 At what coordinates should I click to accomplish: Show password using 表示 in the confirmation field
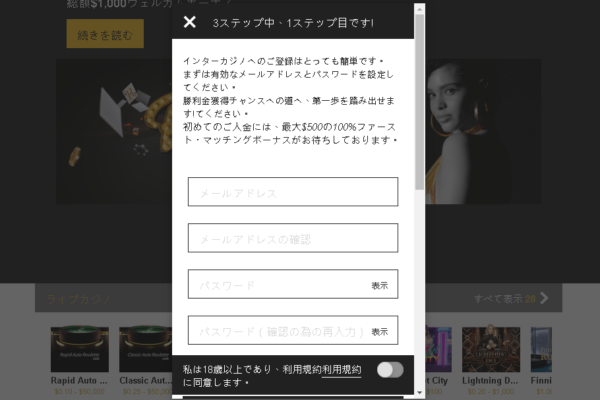point(380,331)
